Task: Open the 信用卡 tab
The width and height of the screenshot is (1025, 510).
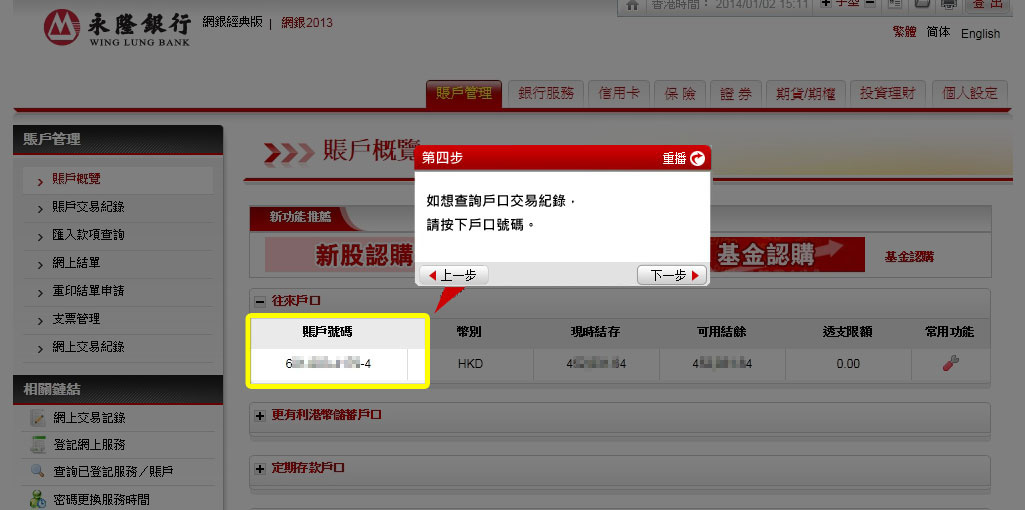Action: pos(619,93)
